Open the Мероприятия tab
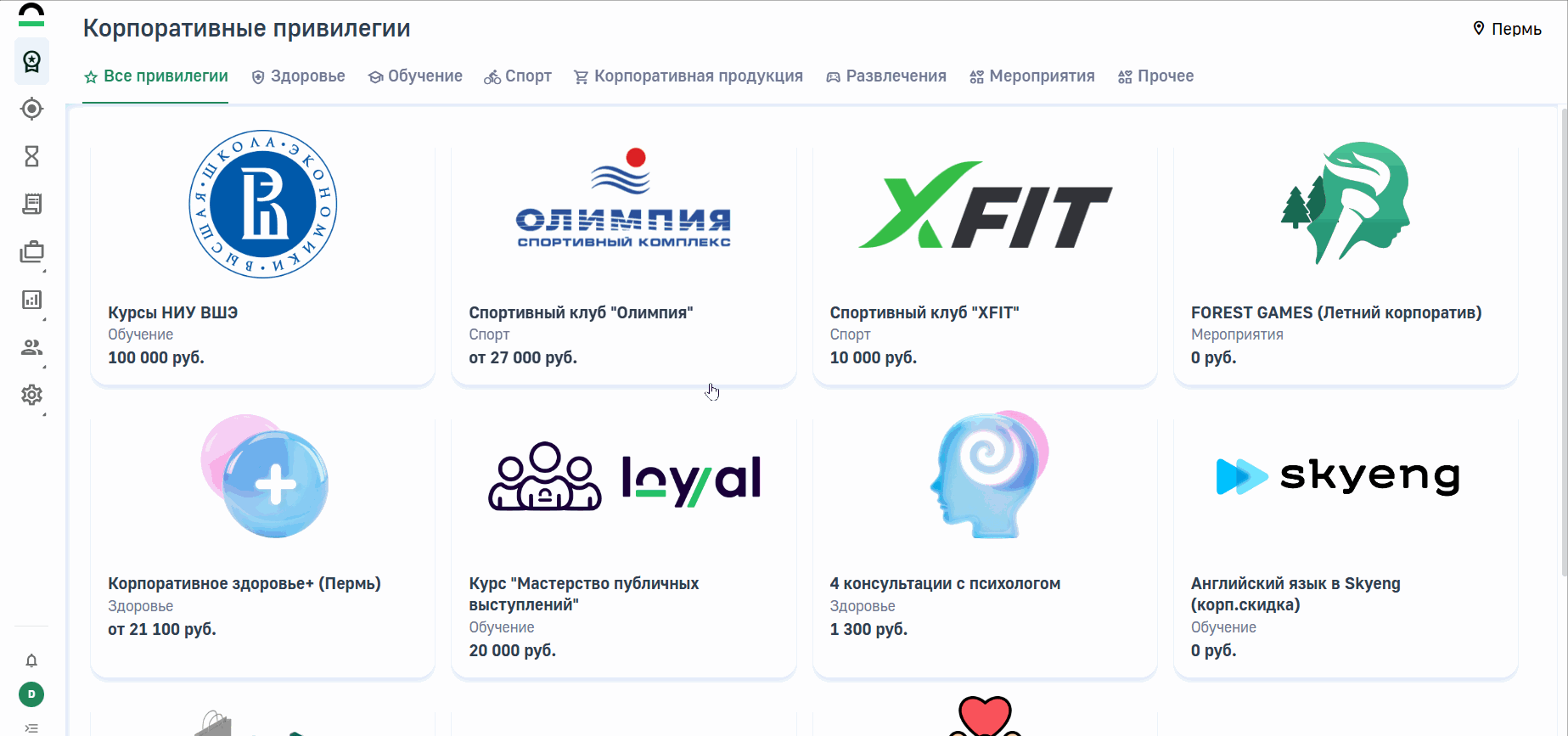 point(1032,76)
